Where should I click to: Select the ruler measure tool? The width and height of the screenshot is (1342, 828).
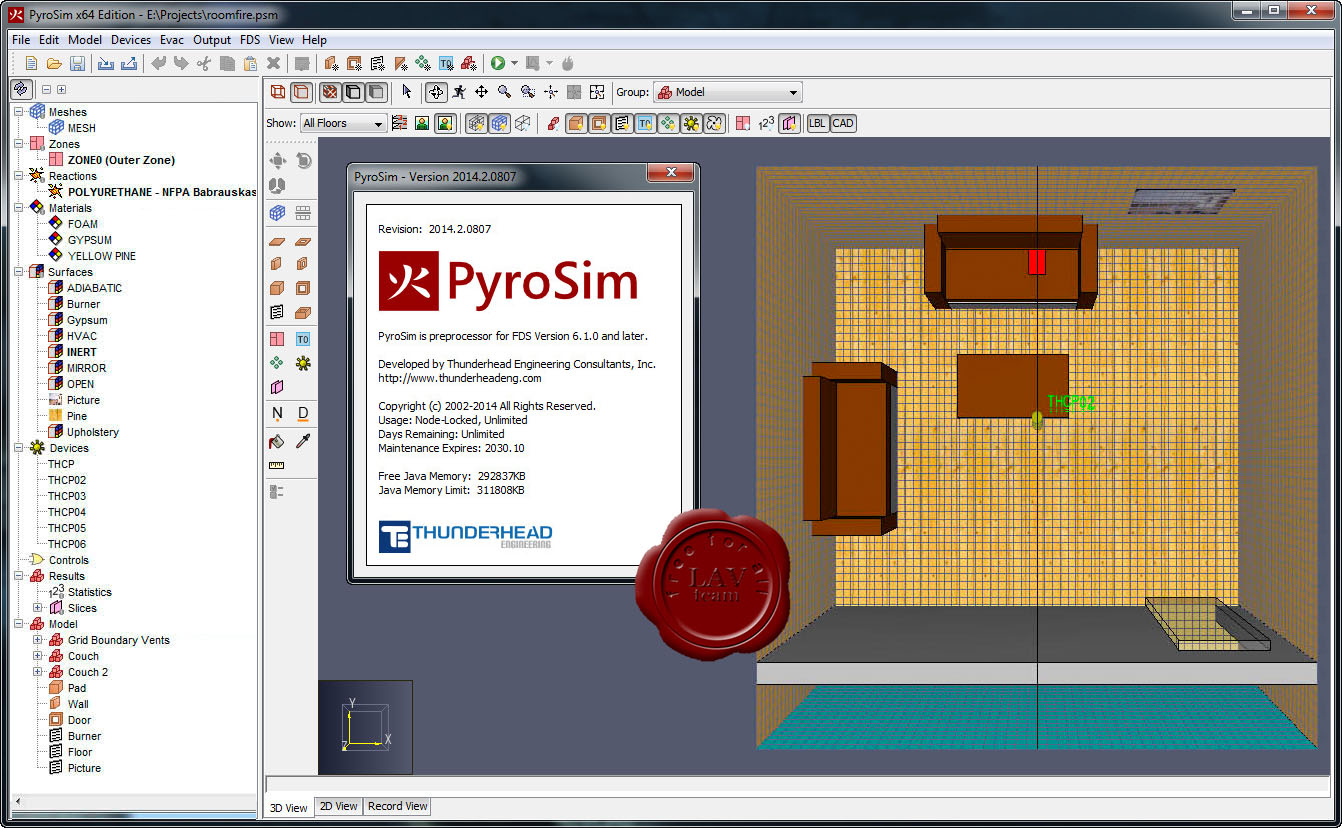coord(277,466)
